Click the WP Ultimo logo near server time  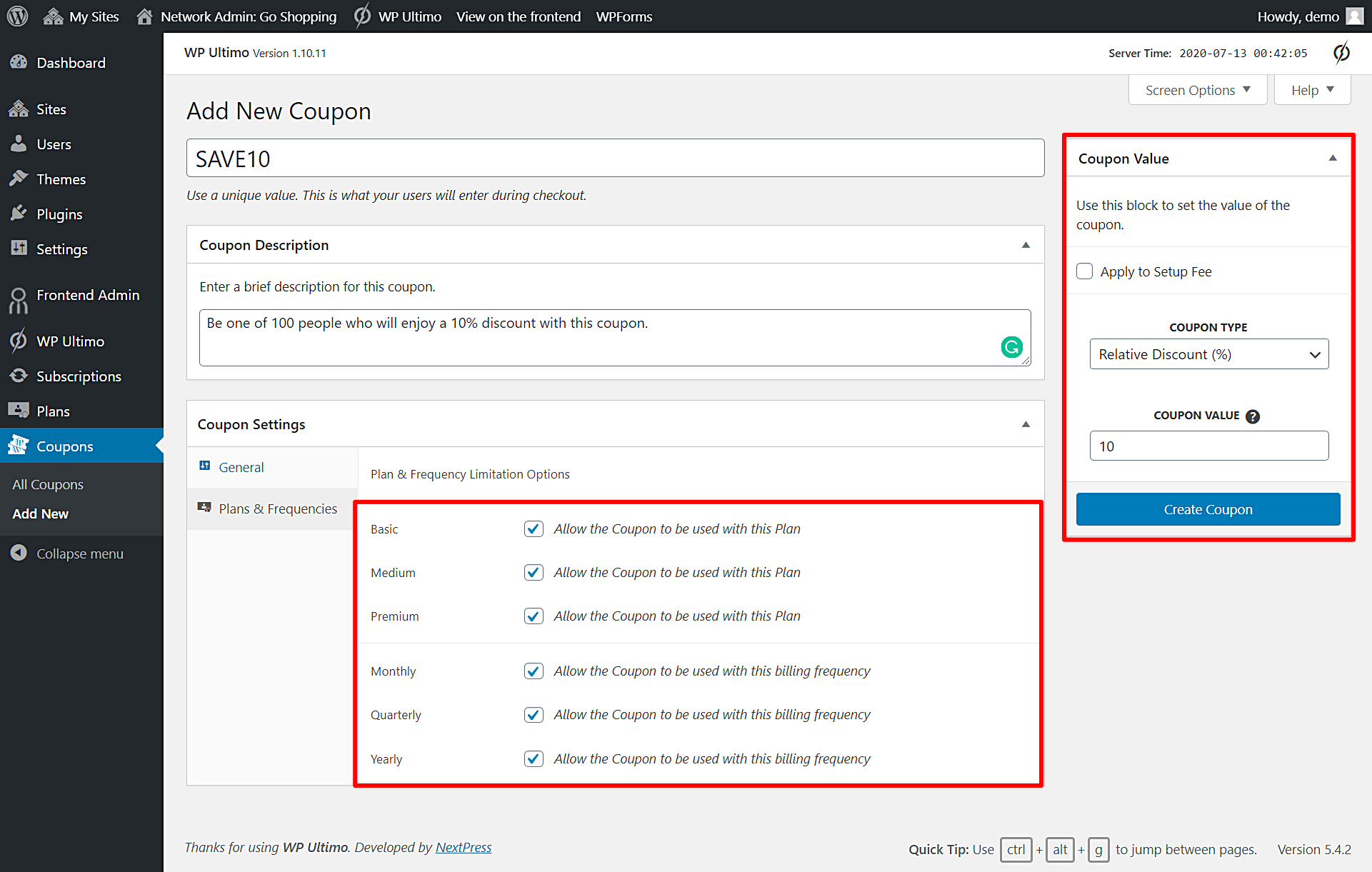(1341, 53)
